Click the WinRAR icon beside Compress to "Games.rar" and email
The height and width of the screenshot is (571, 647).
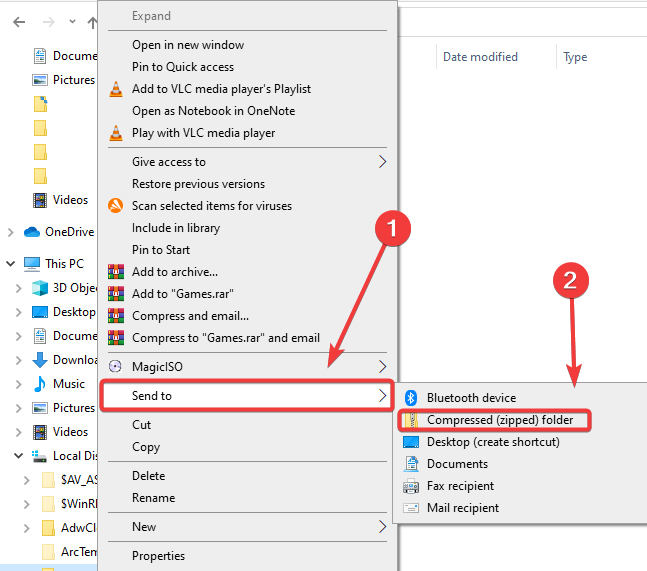[116, 337]
